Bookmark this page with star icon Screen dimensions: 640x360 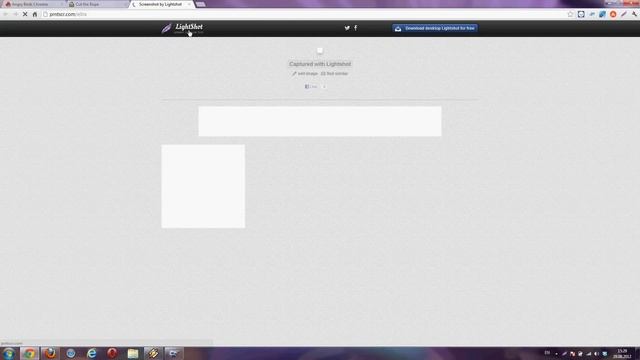click(570, 14)
